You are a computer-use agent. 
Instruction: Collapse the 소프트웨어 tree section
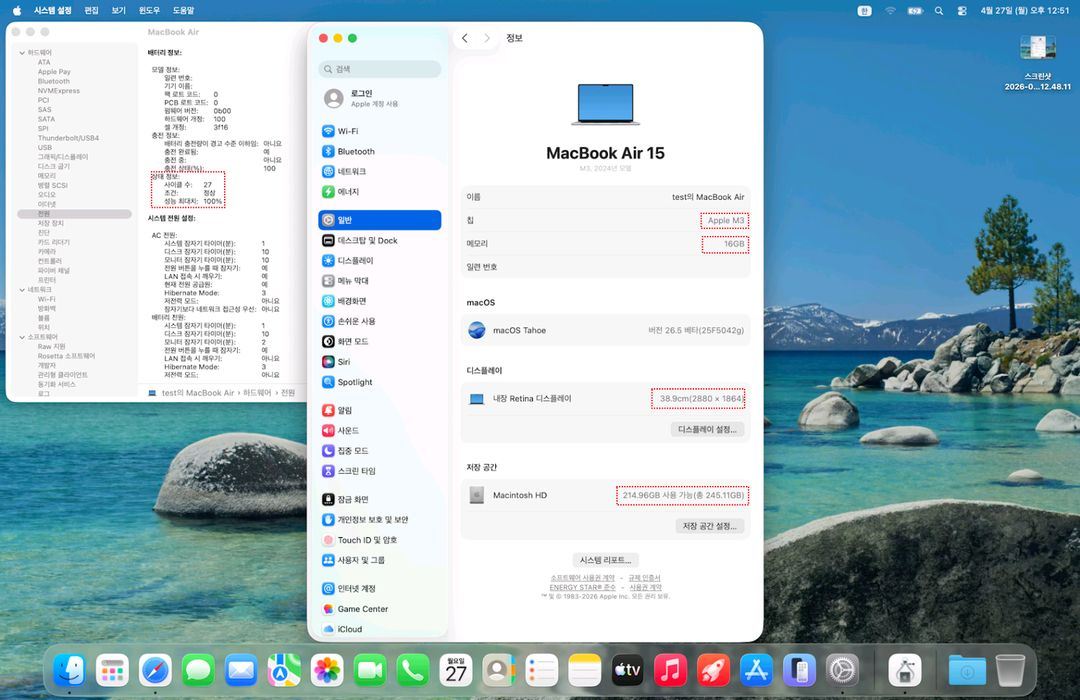pyautogui.click(x=22, y=337)
